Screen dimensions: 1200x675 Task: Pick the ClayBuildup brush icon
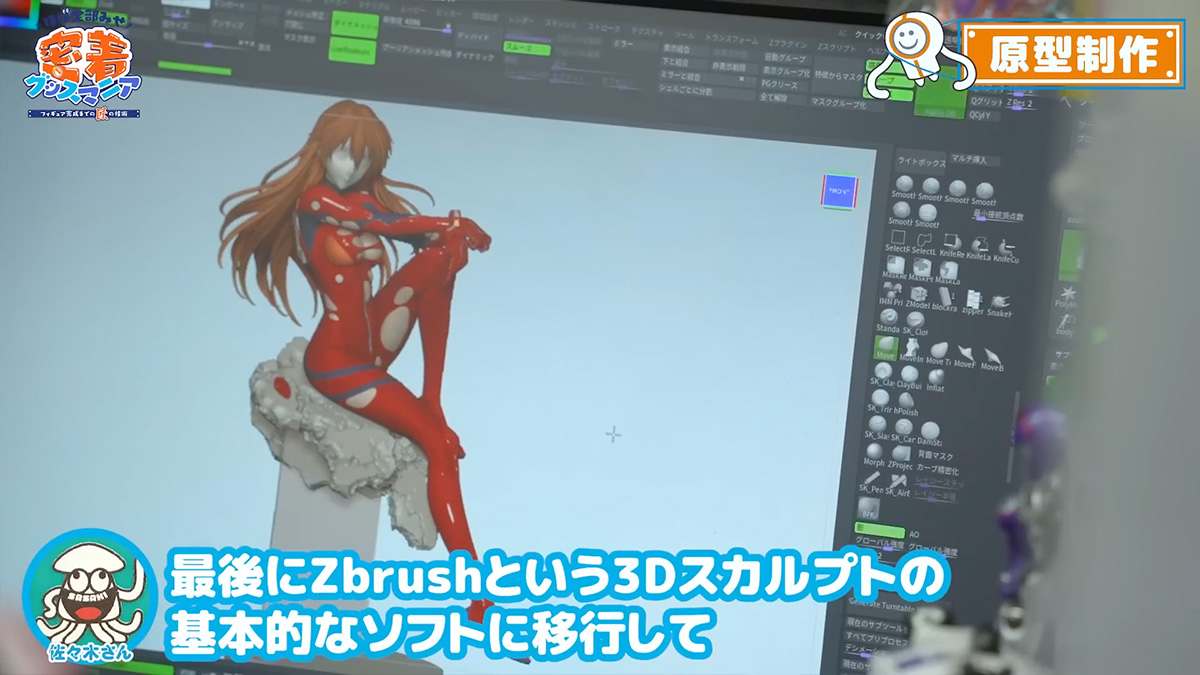[x=908, y=374]
